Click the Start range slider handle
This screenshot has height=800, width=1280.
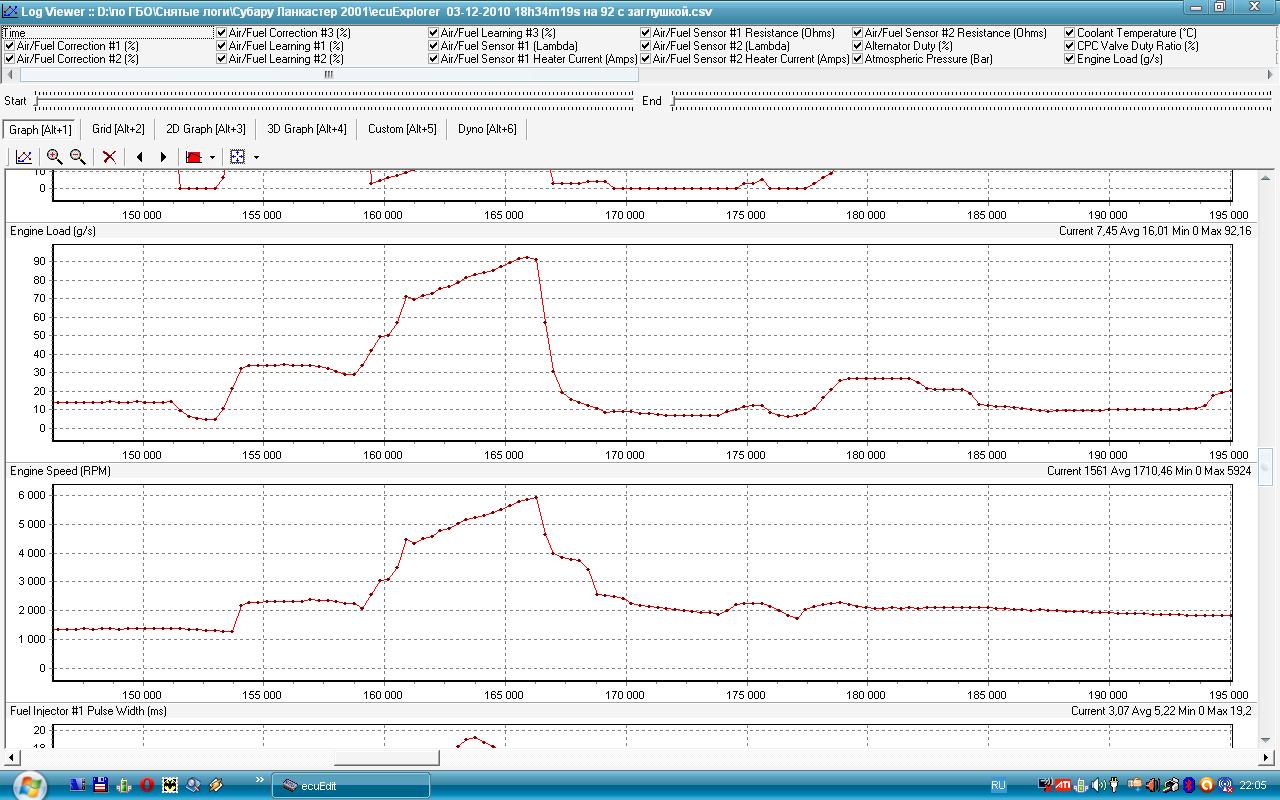[36, 100]
